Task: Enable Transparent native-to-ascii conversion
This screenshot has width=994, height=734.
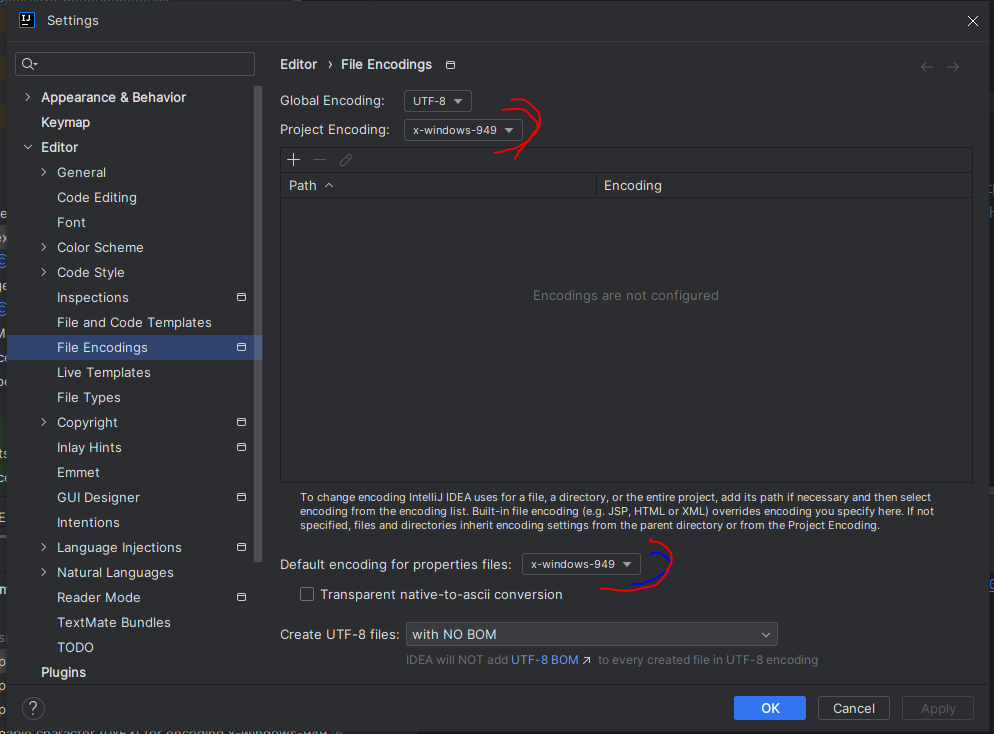Action: 307,594
